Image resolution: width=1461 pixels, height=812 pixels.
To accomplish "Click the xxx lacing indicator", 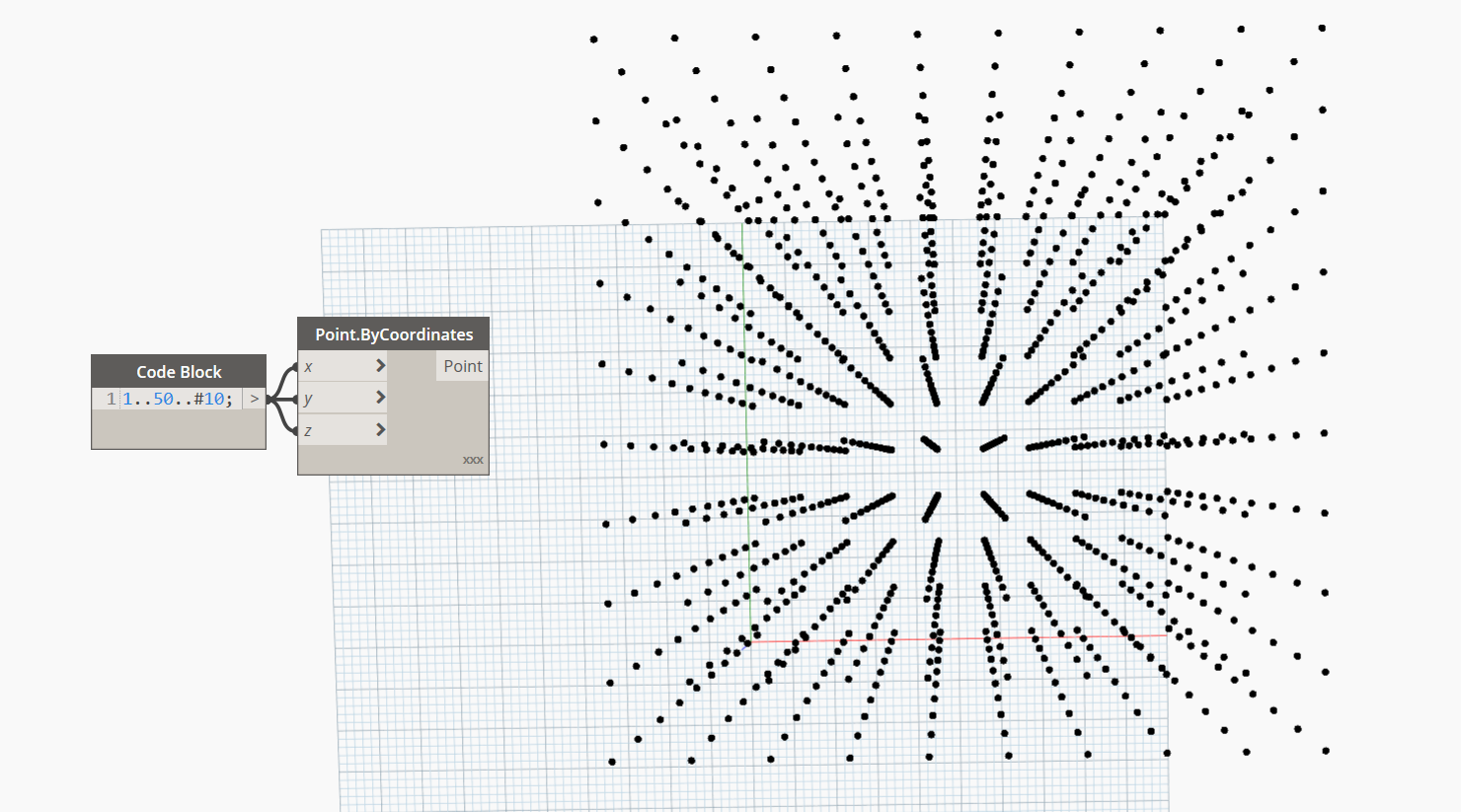I will [472, 459].
